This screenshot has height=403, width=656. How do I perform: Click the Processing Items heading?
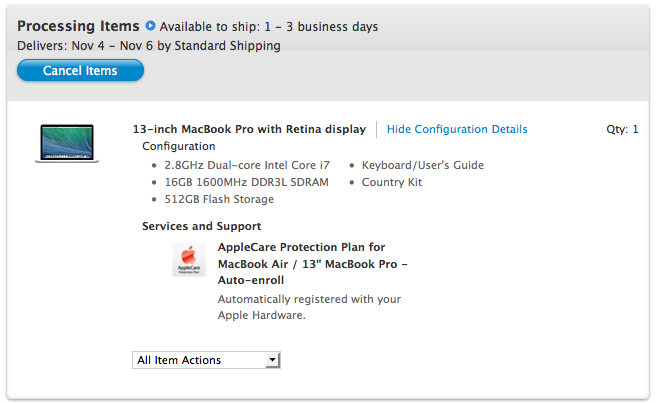pos(78,26)
